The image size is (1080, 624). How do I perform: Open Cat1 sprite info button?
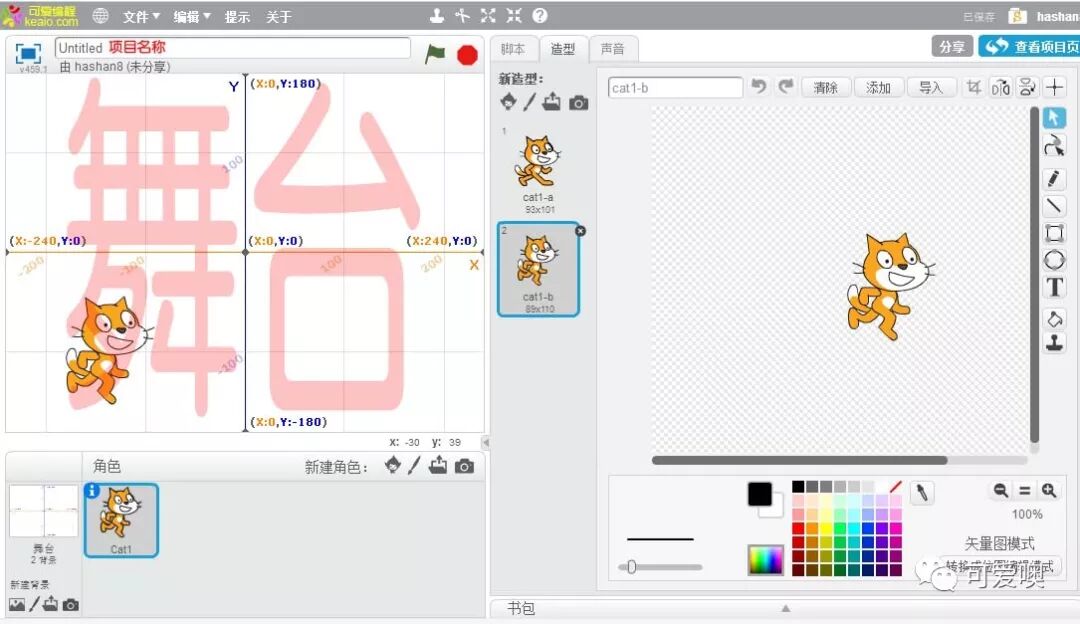[92, 490]
